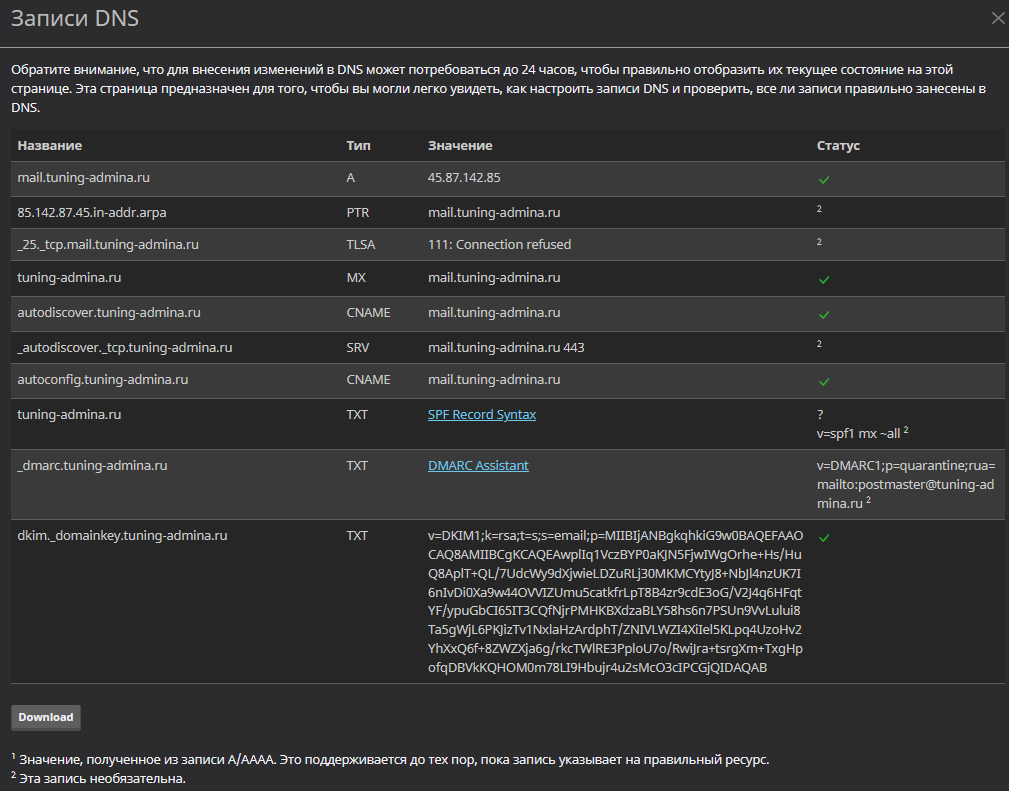Click the question mark status of SPF record
1009x791 pixels.
point(820,414)
